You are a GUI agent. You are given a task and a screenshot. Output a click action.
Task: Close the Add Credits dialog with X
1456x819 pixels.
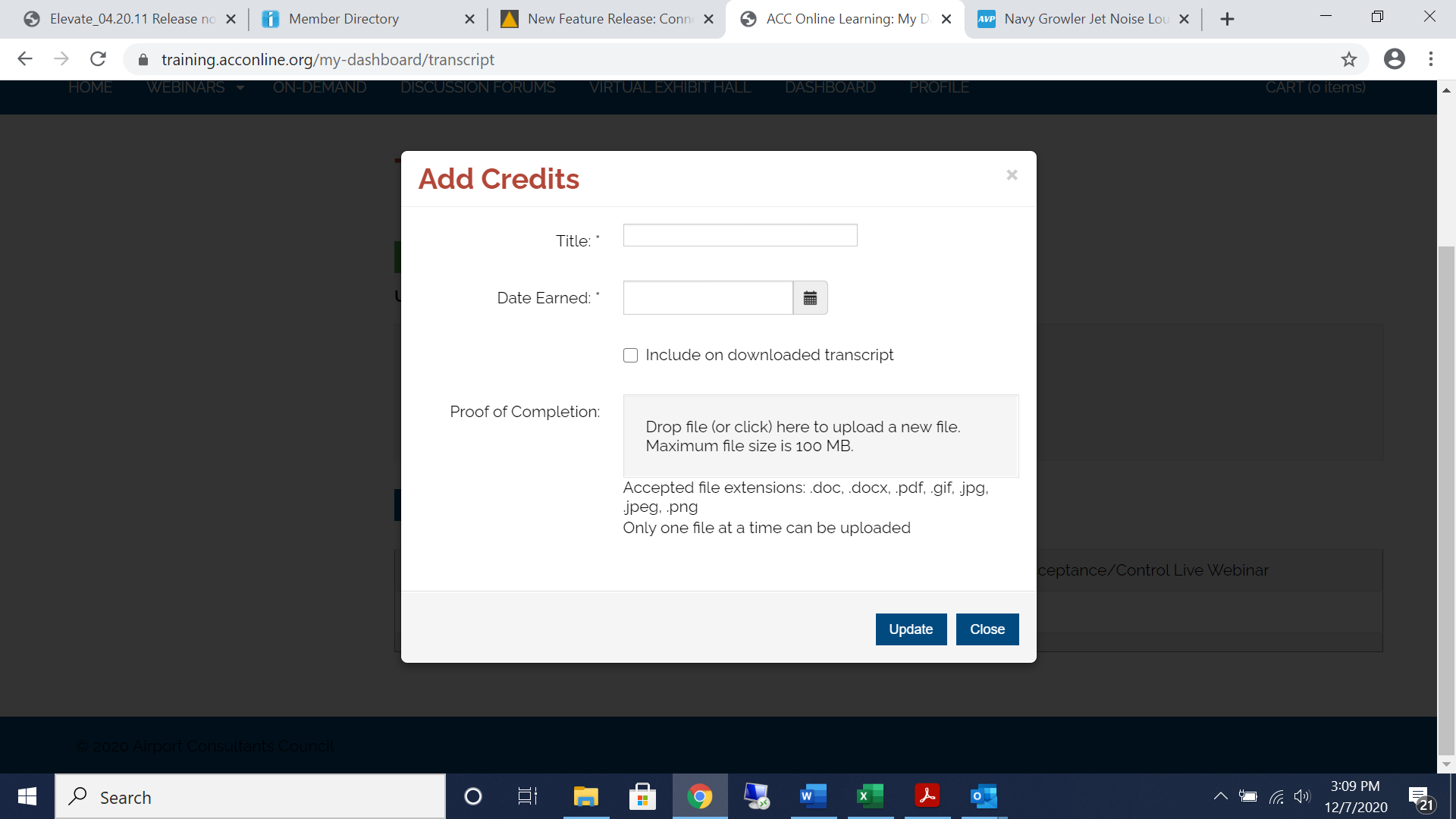[1012, 175]
